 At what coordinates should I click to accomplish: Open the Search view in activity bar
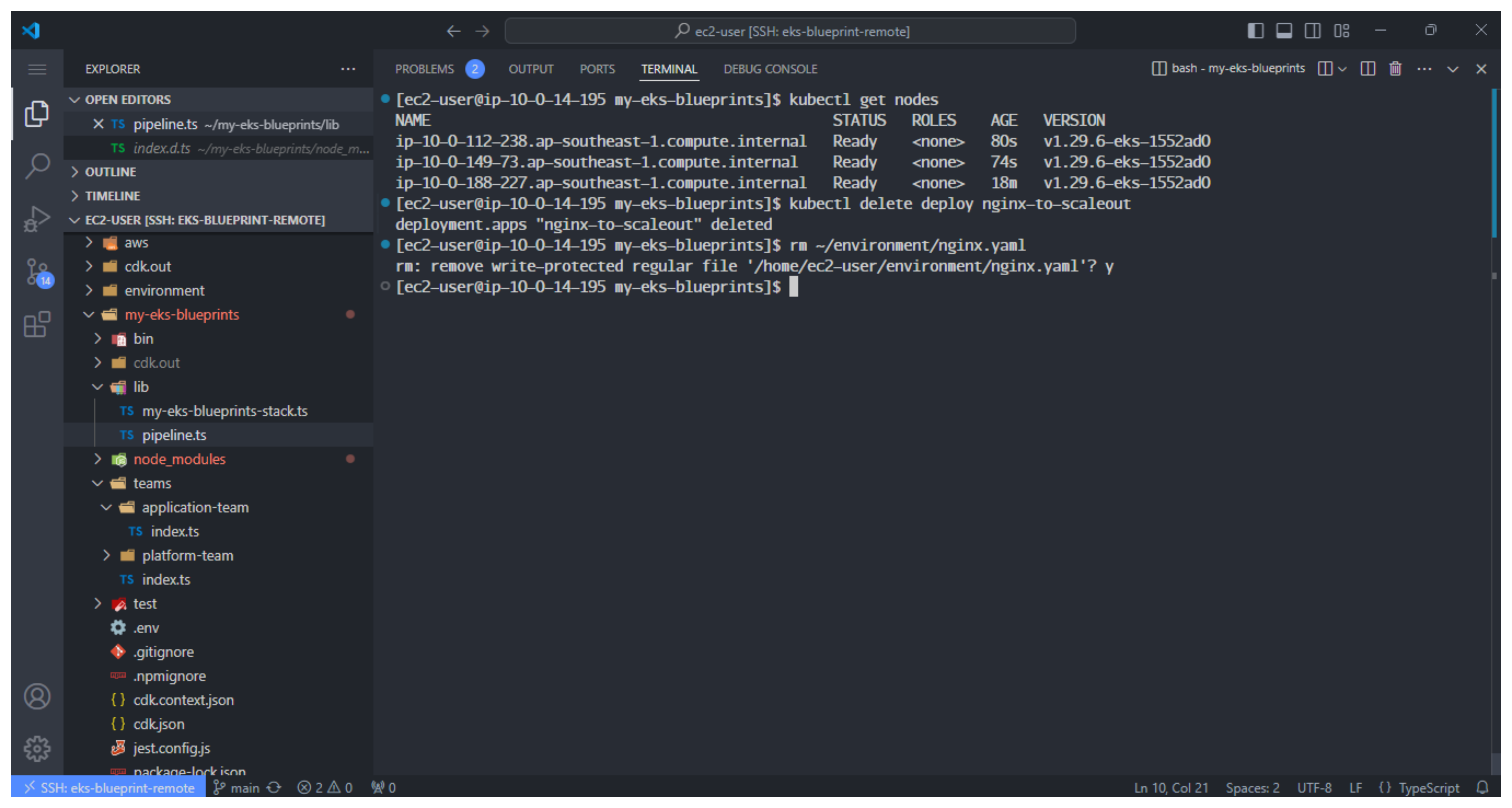(37, 166)
